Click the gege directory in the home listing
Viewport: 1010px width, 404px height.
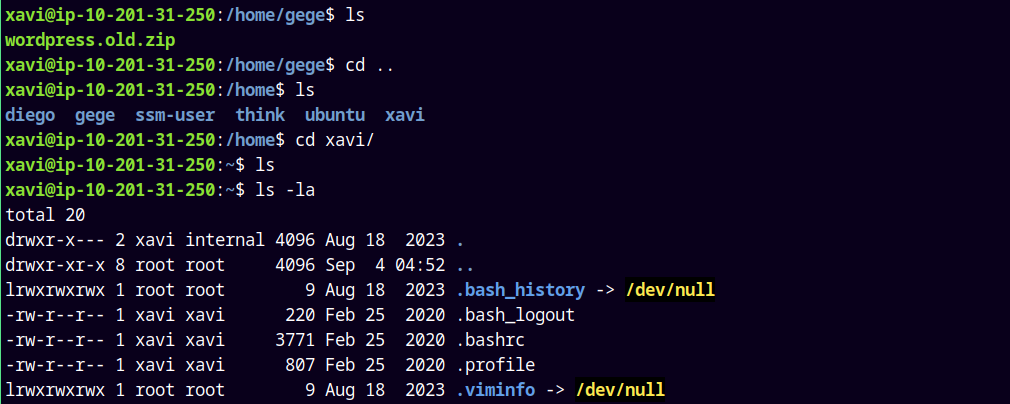[95, 115]
